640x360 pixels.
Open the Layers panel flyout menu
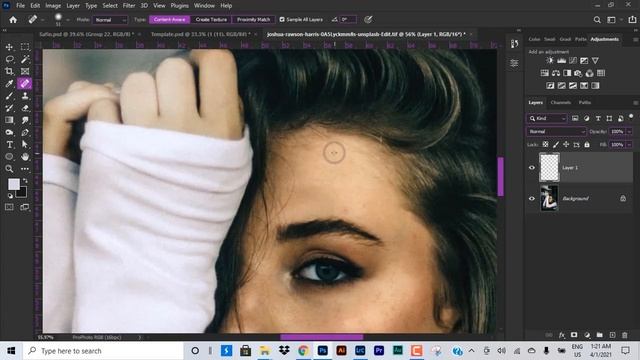(635, 103)
